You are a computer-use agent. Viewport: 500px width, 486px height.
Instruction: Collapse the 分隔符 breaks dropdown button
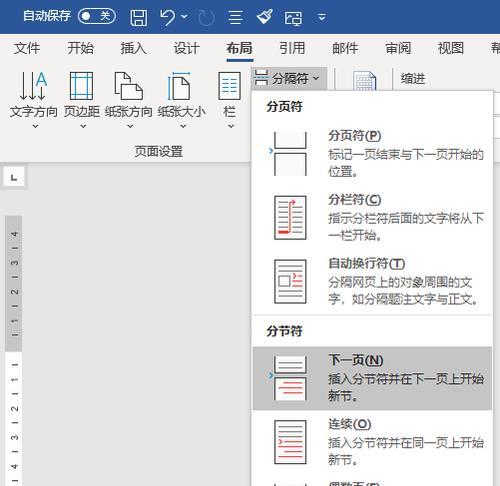289,79
